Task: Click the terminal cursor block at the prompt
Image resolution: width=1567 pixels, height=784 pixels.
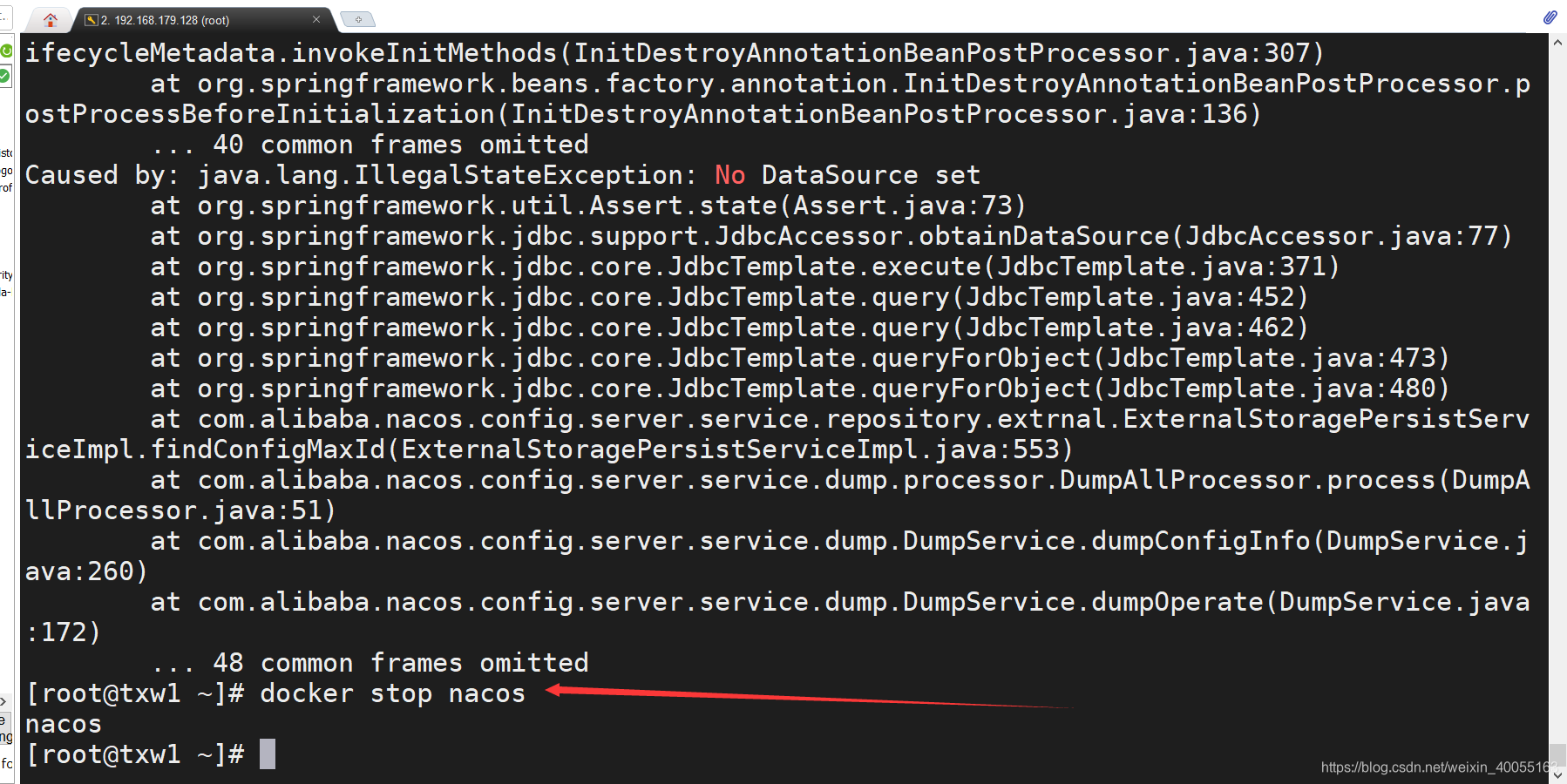Action: (x=268, y=754)
